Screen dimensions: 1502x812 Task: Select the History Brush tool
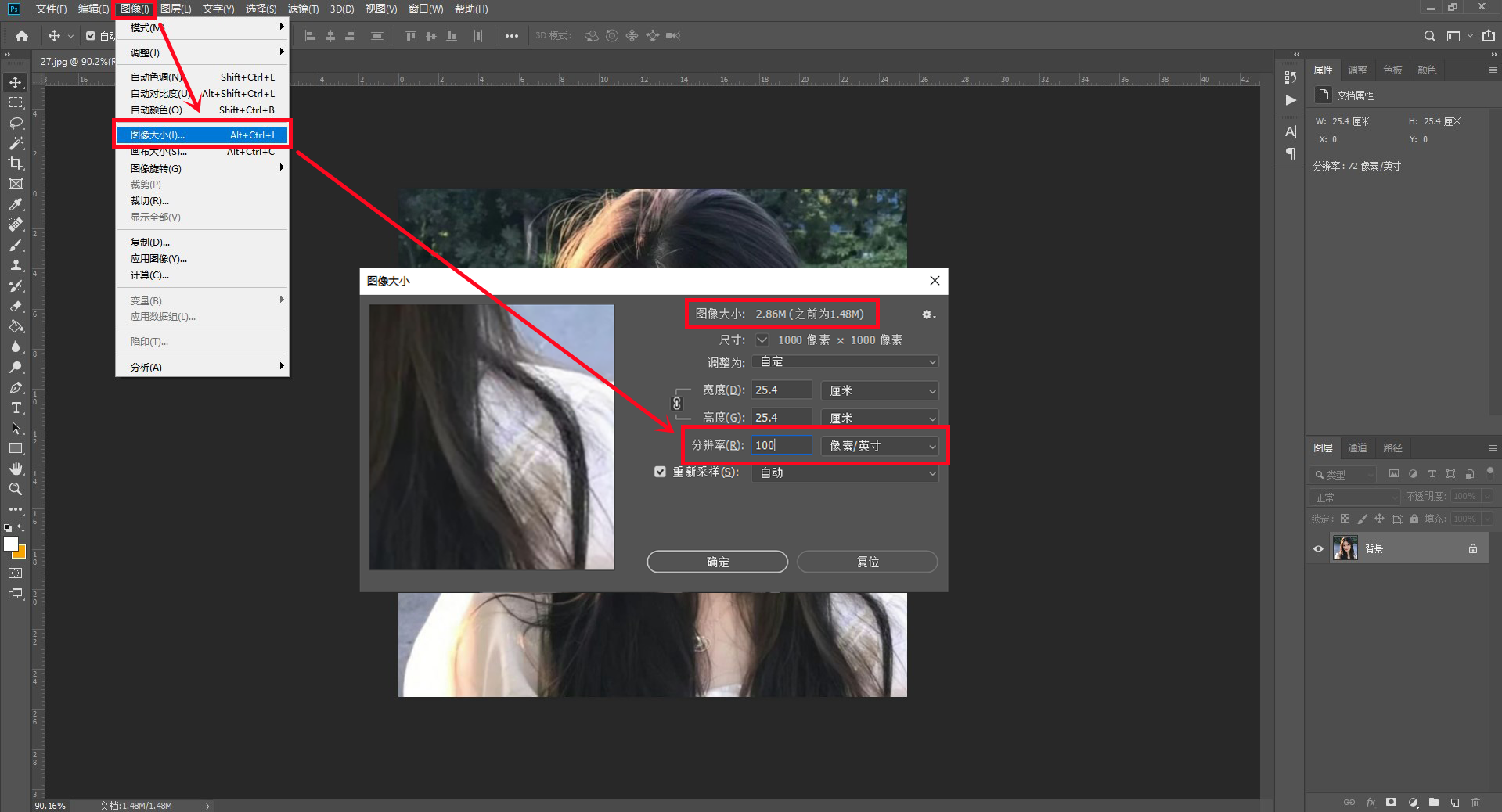tap(16, 286)
